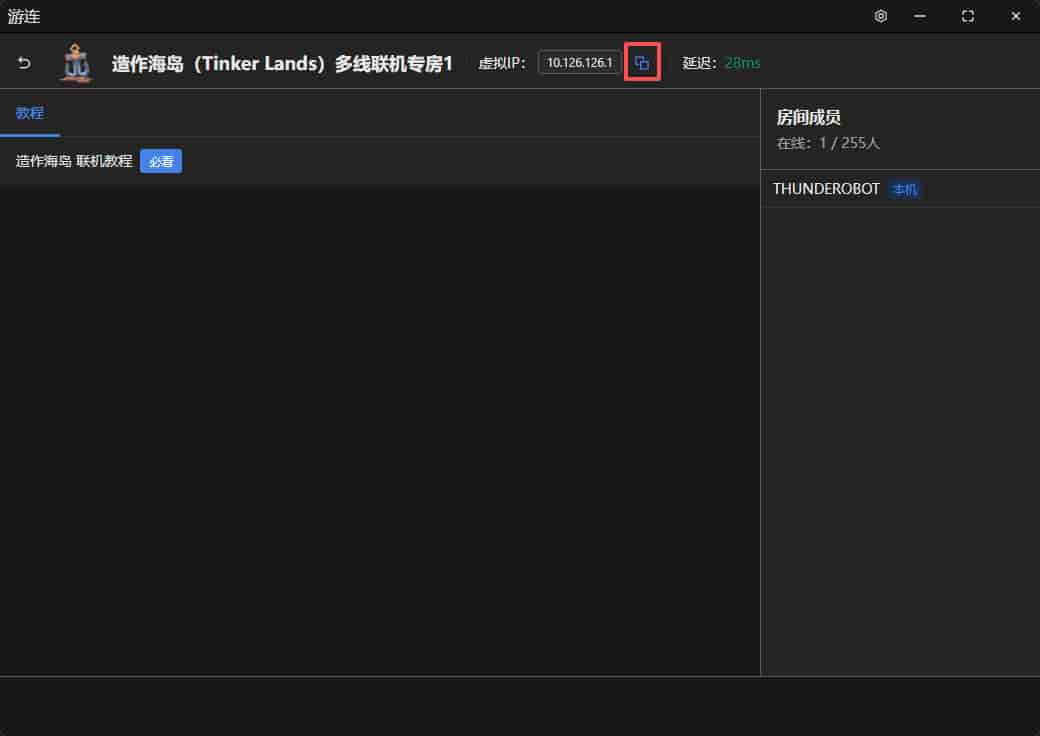Viewport: 1040px width, 736px height.
Task: Open settings via the hexagon gear icon
Action: [x=880, y=16]
